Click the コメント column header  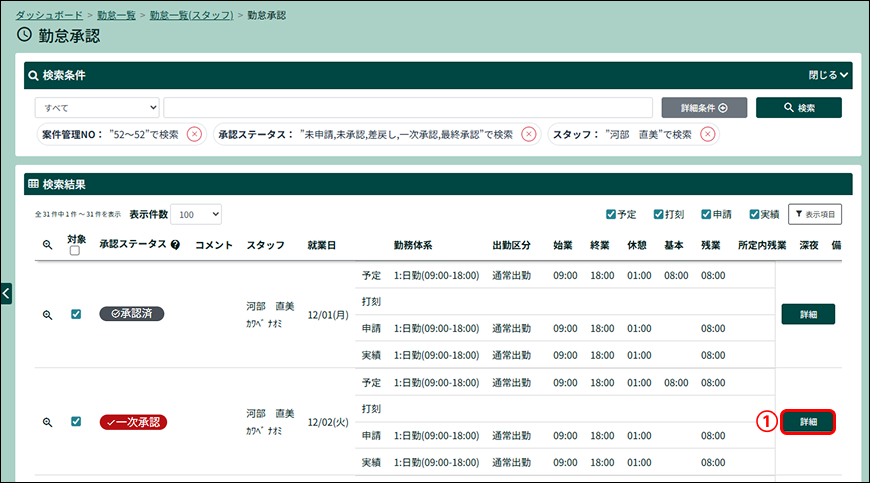pyautogui.click(x=214, y=245)
